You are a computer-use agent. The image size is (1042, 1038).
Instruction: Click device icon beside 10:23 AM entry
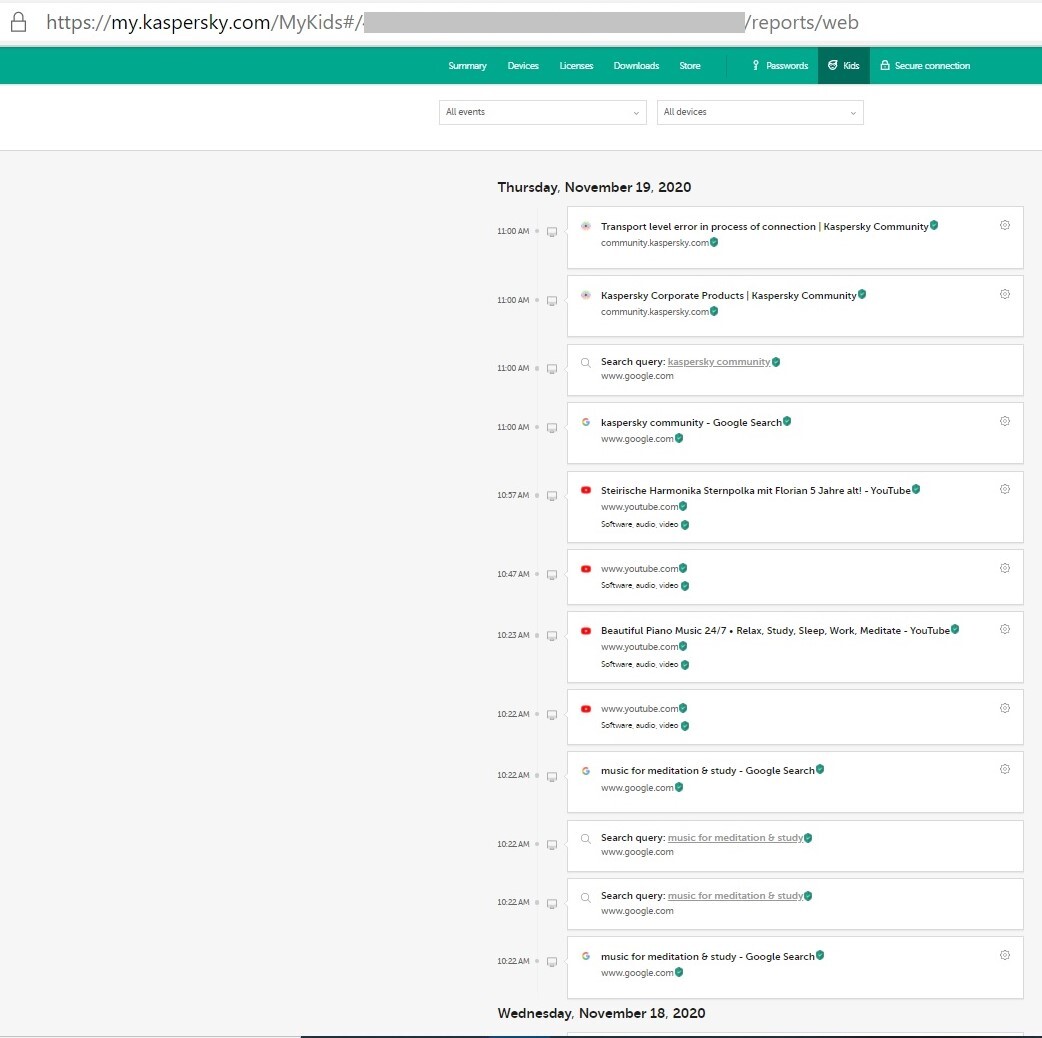(x=552, y=636)
